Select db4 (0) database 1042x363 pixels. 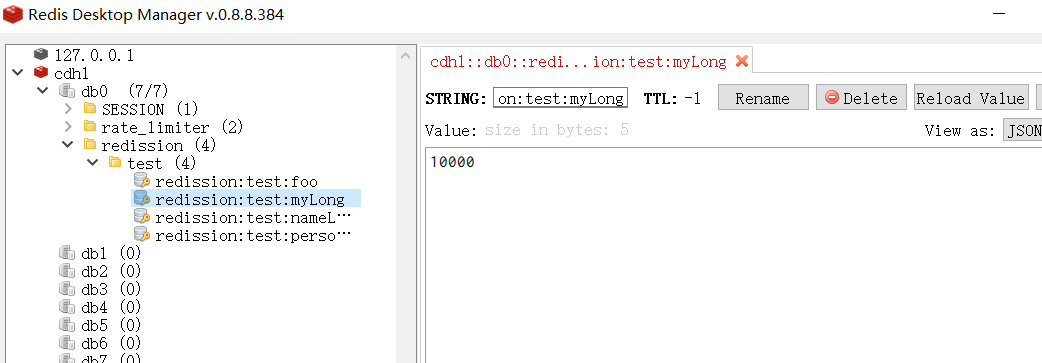(111, 306)
